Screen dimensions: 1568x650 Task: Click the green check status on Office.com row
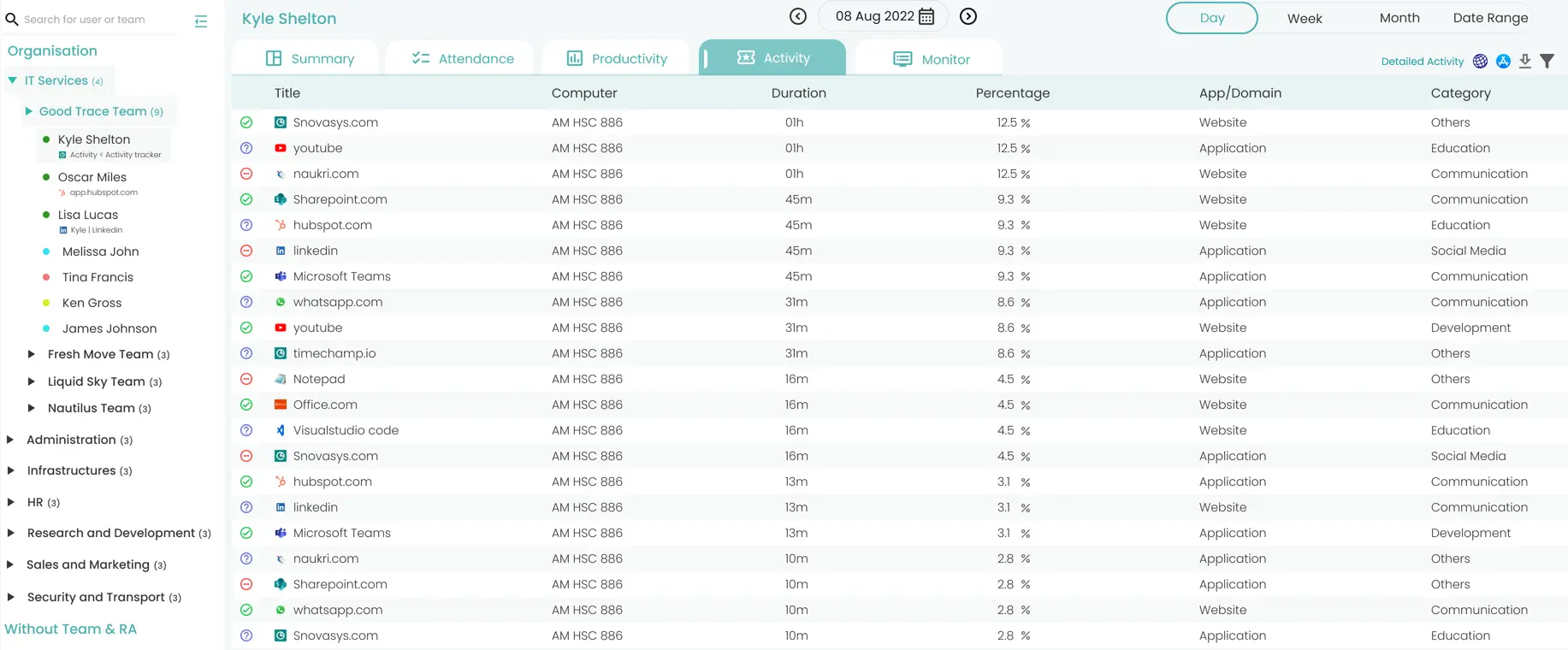(x=246, y=405)
